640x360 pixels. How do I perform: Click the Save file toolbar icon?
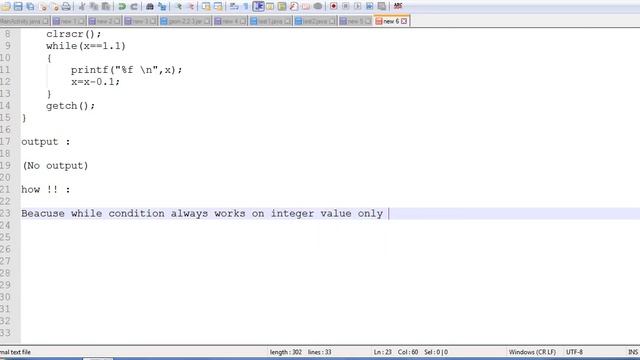[18, 7]
